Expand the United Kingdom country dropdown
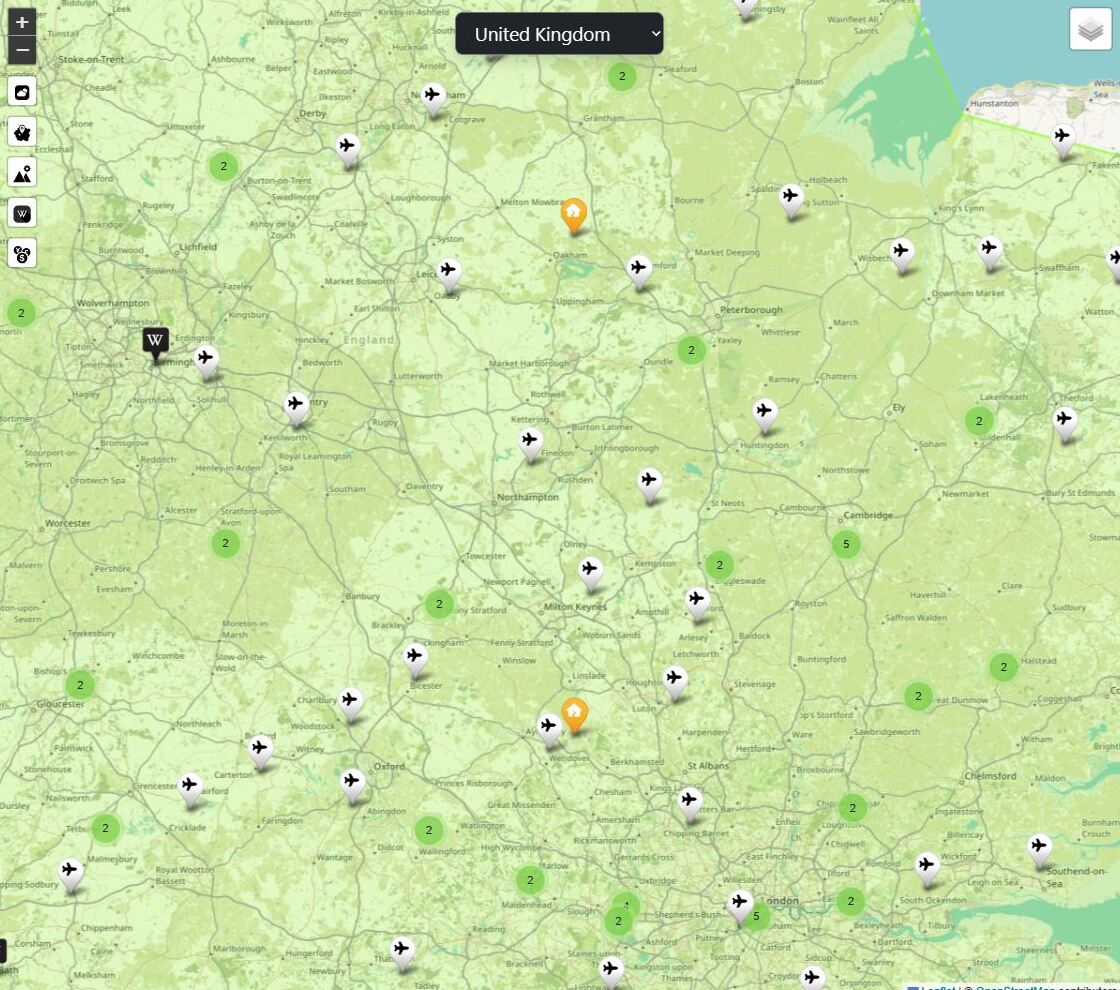The image size is (1120, 990). 559,34
